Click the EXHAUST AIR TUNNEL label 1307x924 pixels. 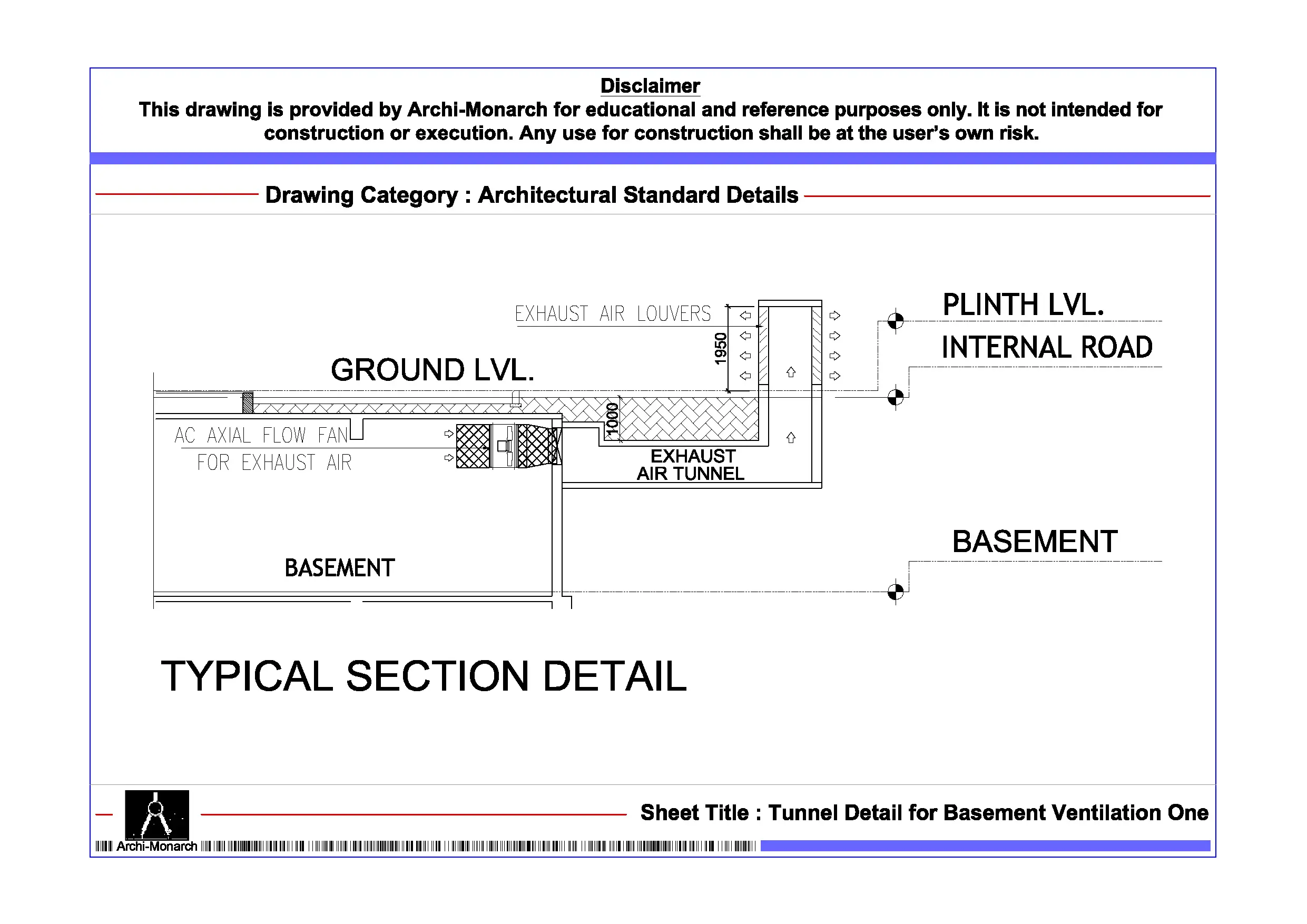[691, 465]
